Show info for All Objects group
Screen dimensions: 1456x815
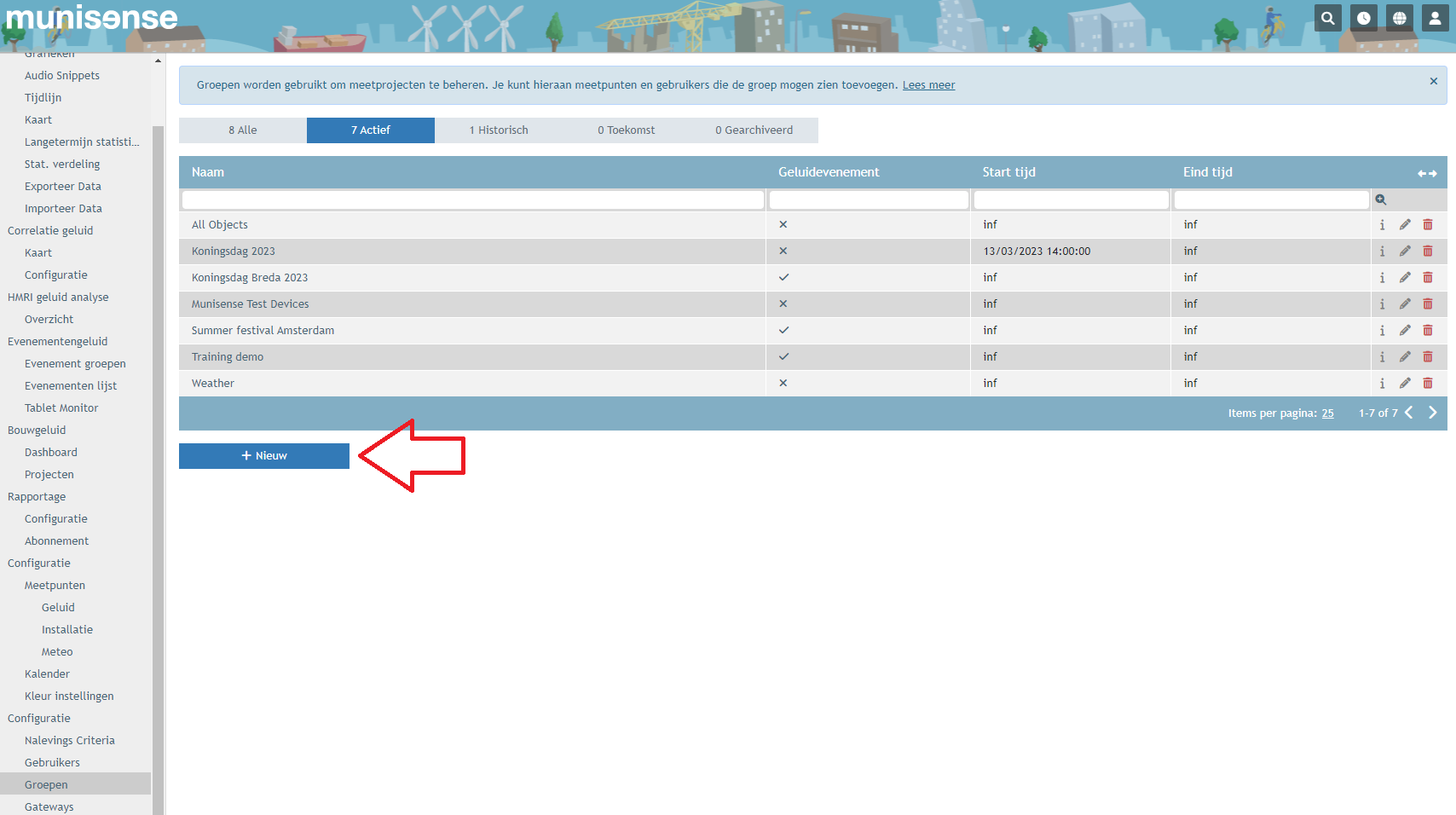[1382, 225]
